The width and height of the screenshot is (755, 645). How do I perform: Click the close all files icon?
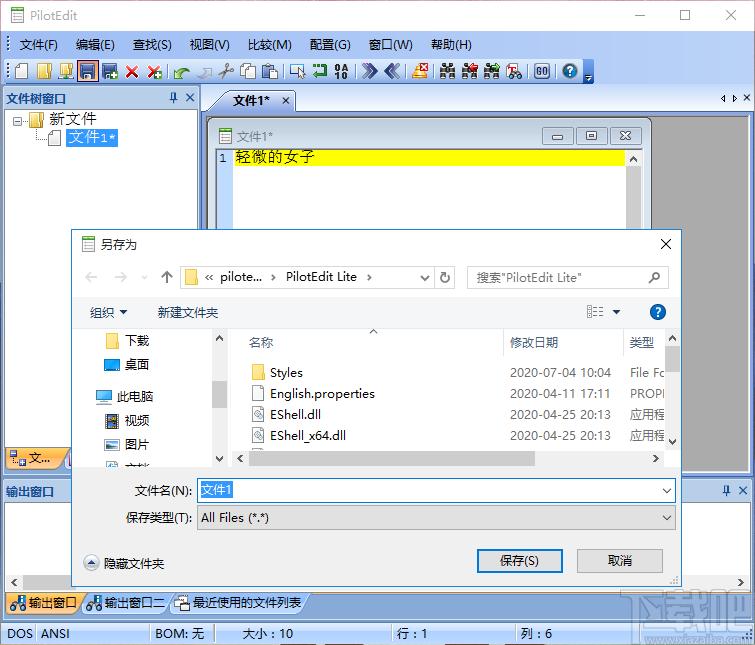pyautogui.click(x=154, y=72)
